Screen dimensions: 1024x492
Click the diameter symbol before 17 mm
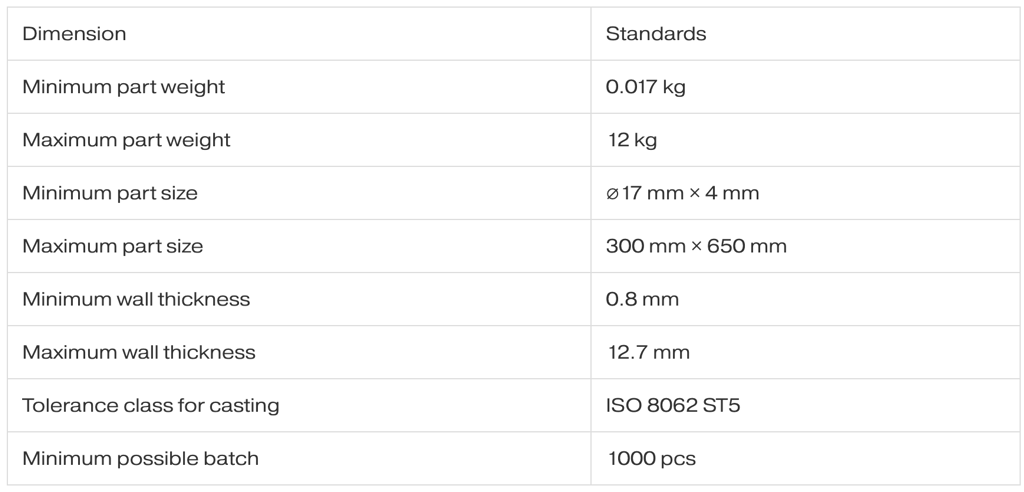click(x=612, y=194)
